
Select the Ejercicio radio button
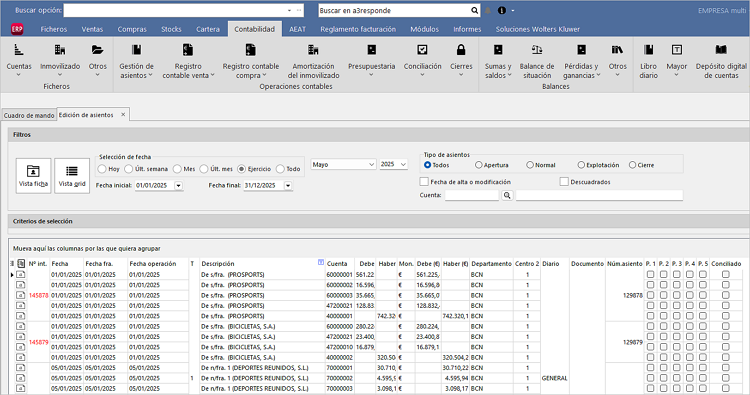coord(242,169)
